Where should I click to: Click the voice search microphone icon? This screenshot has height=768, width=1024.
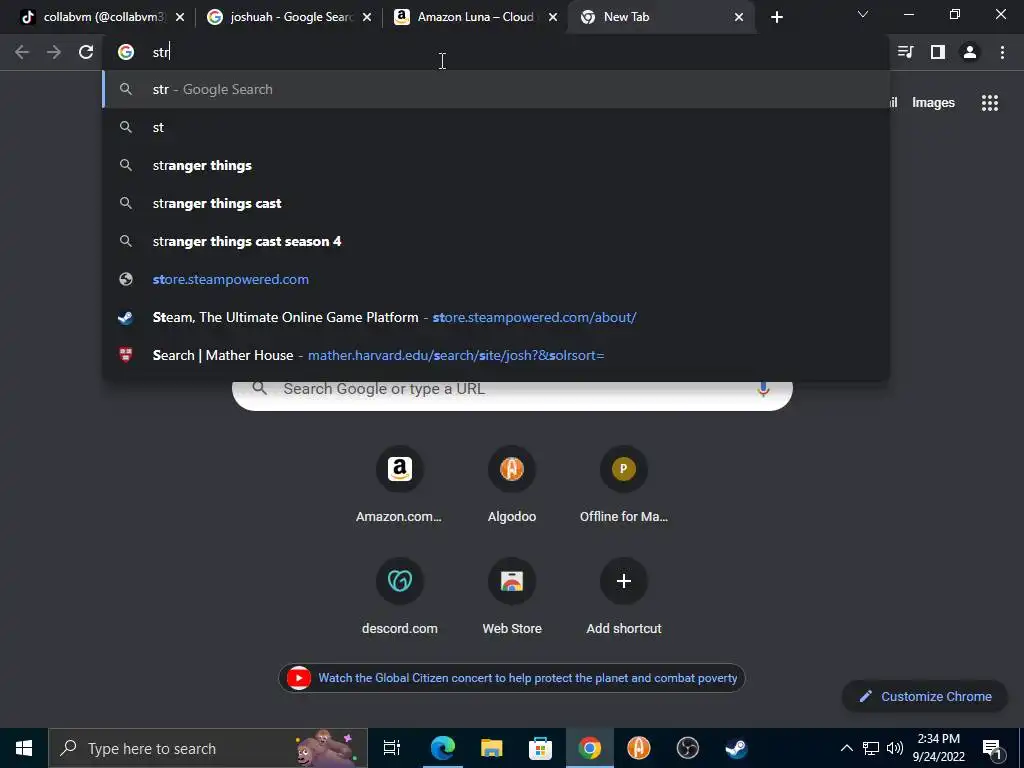click(763, 389)
